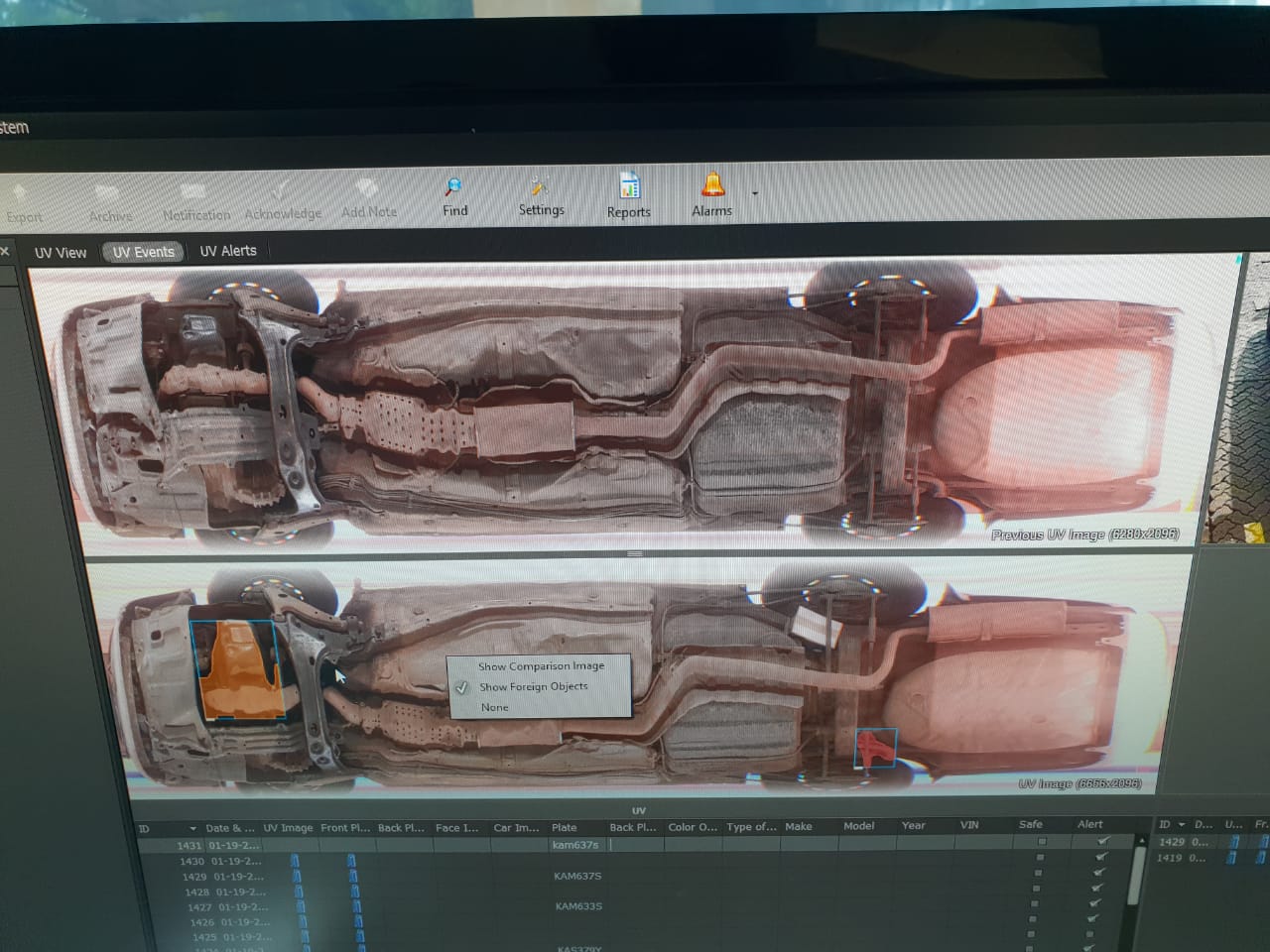Open the Settings tool
1270x952 pixels.
tap(540, 186)
